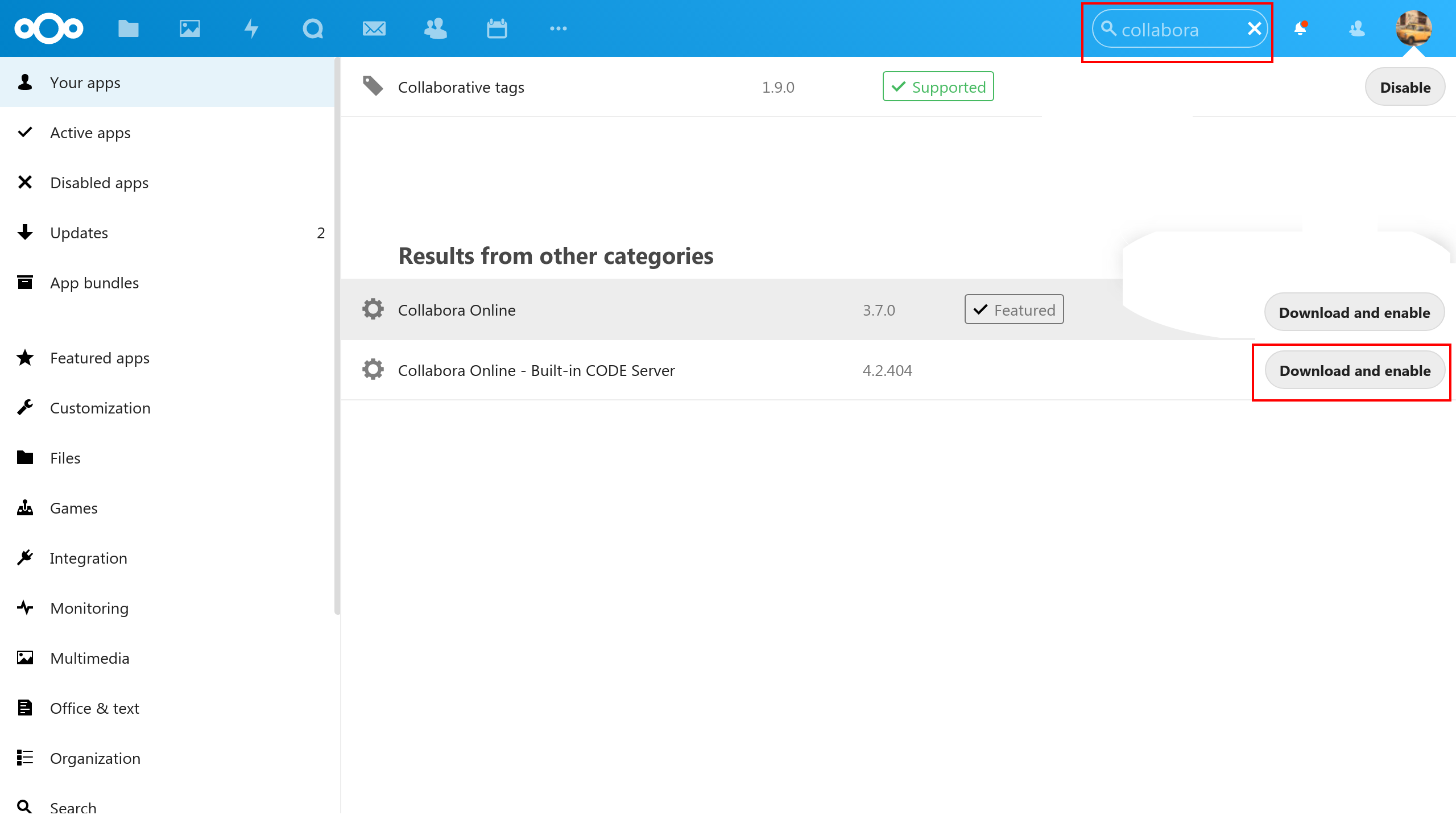
Task: Select Disabled apps category
Action: tap(99, 183)
